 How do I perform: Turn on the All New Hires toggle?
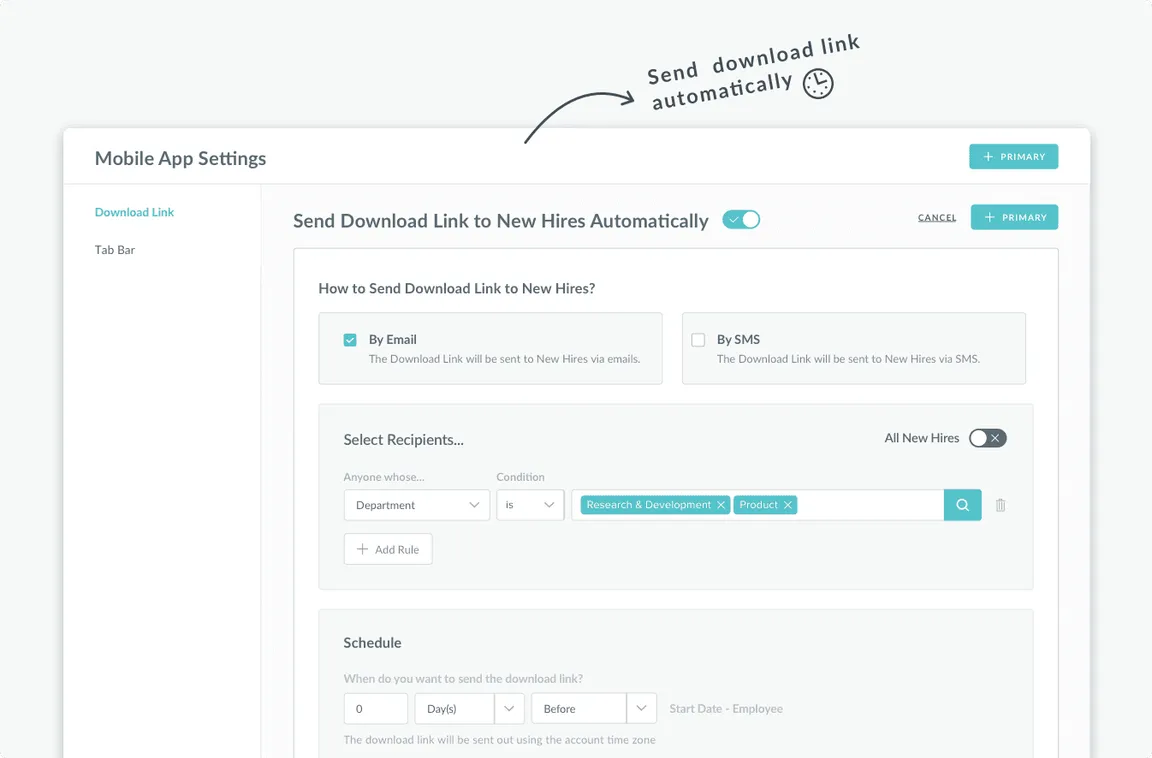coord(987,438)
